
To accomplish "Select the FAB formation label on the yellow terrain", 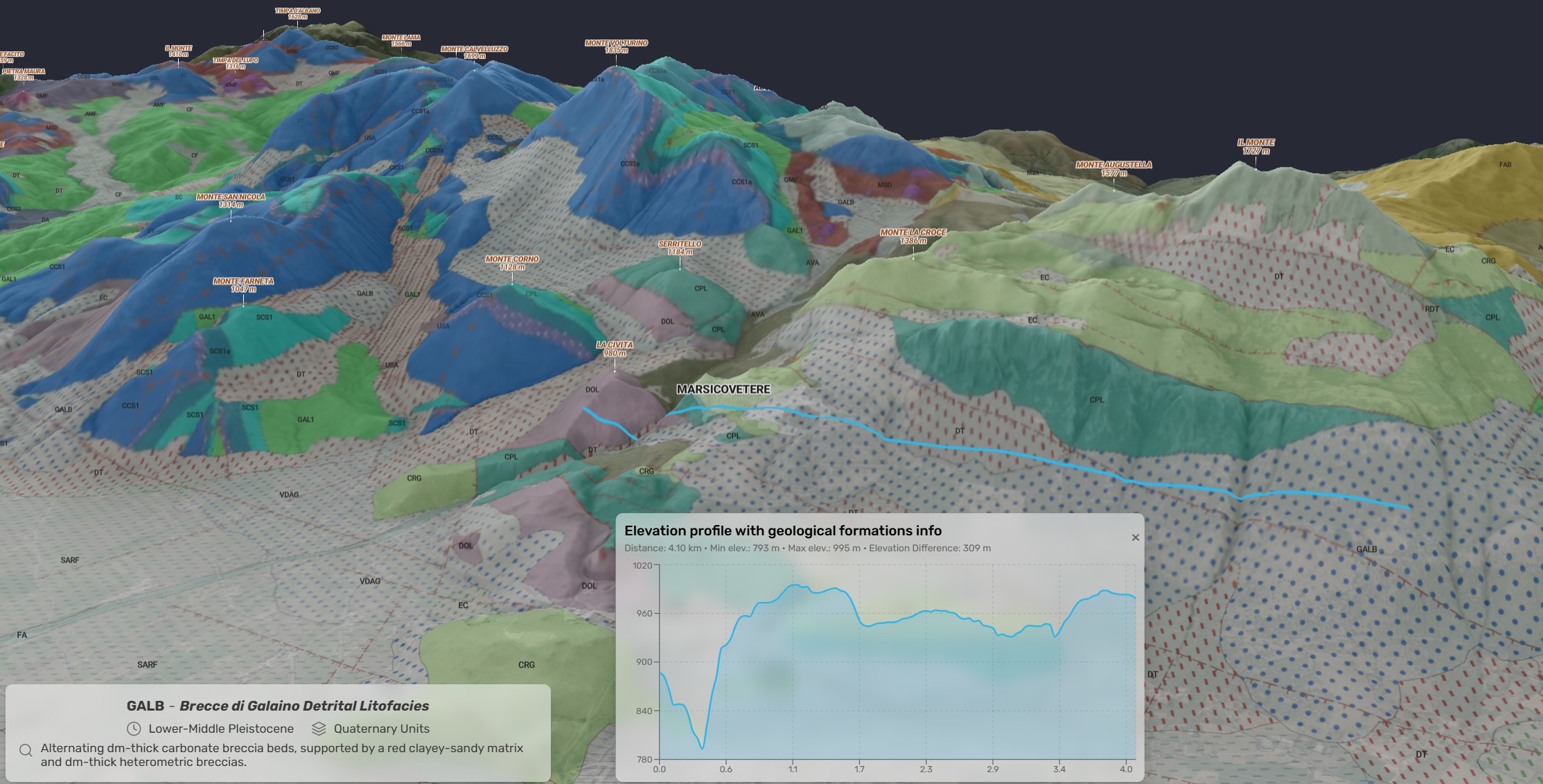I will coord(1505,164).
